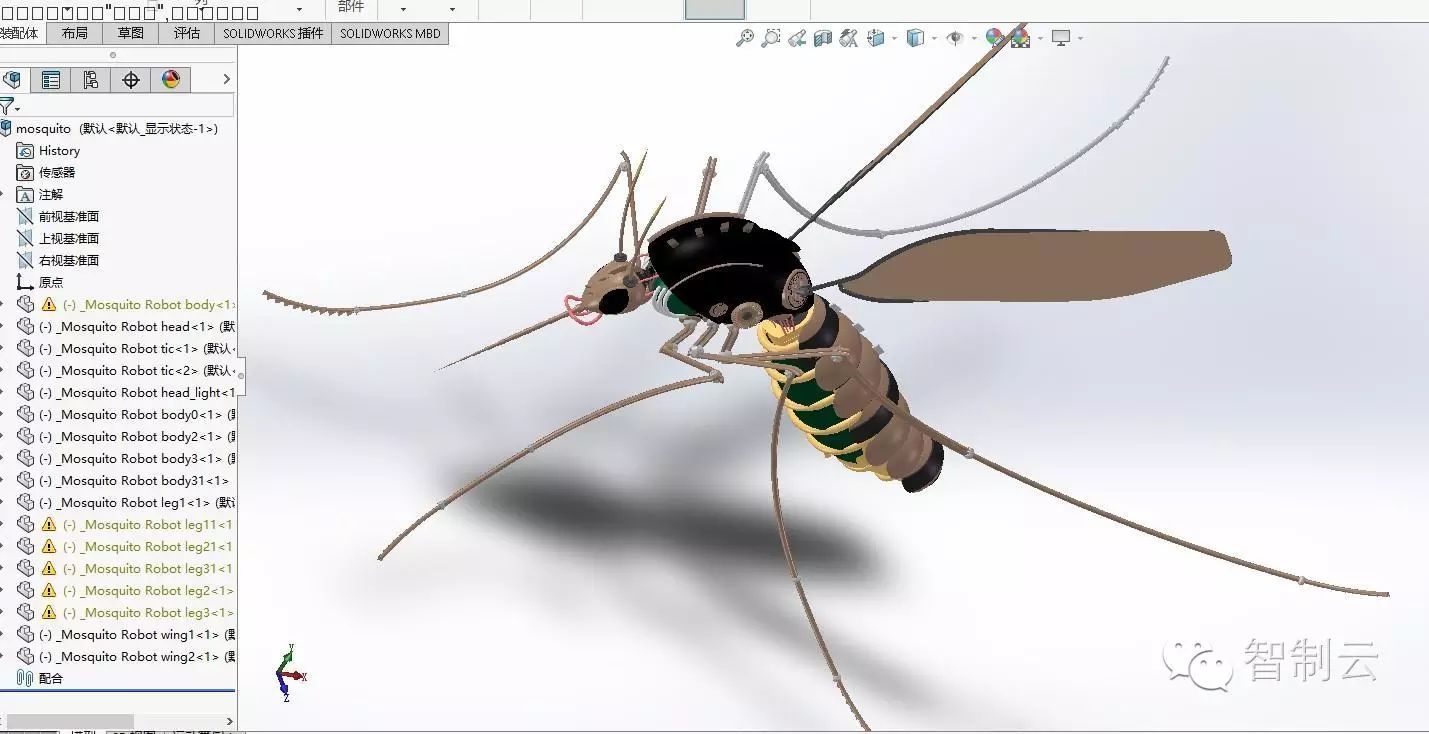Select _Mosquito Robot head_light<1> component
The width and height of the screenshot is (1429, 734).
[x=126, y=393]
